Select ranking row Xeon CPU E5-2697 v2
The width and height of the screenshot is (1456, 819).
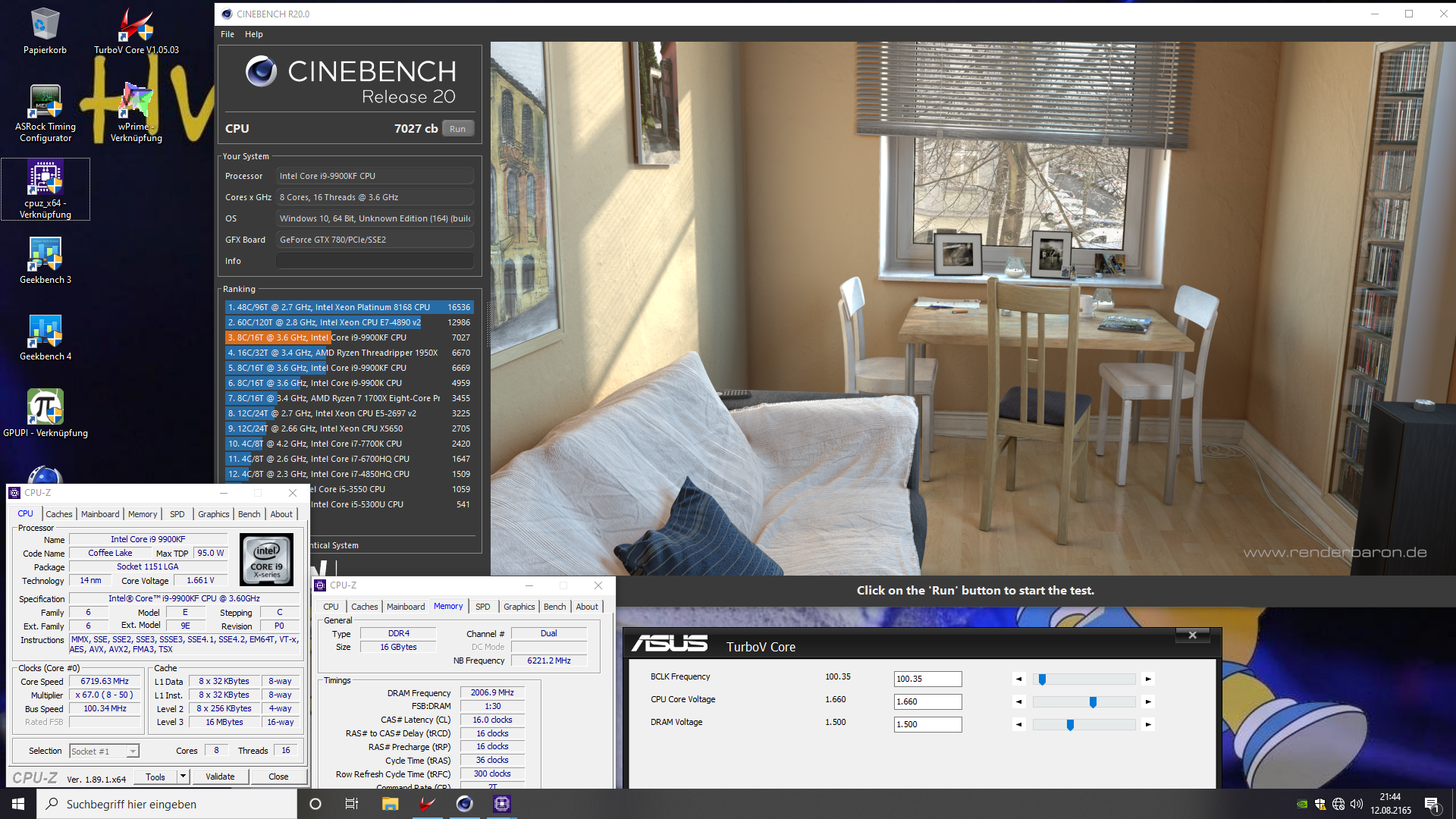click(x=350, y=413)
